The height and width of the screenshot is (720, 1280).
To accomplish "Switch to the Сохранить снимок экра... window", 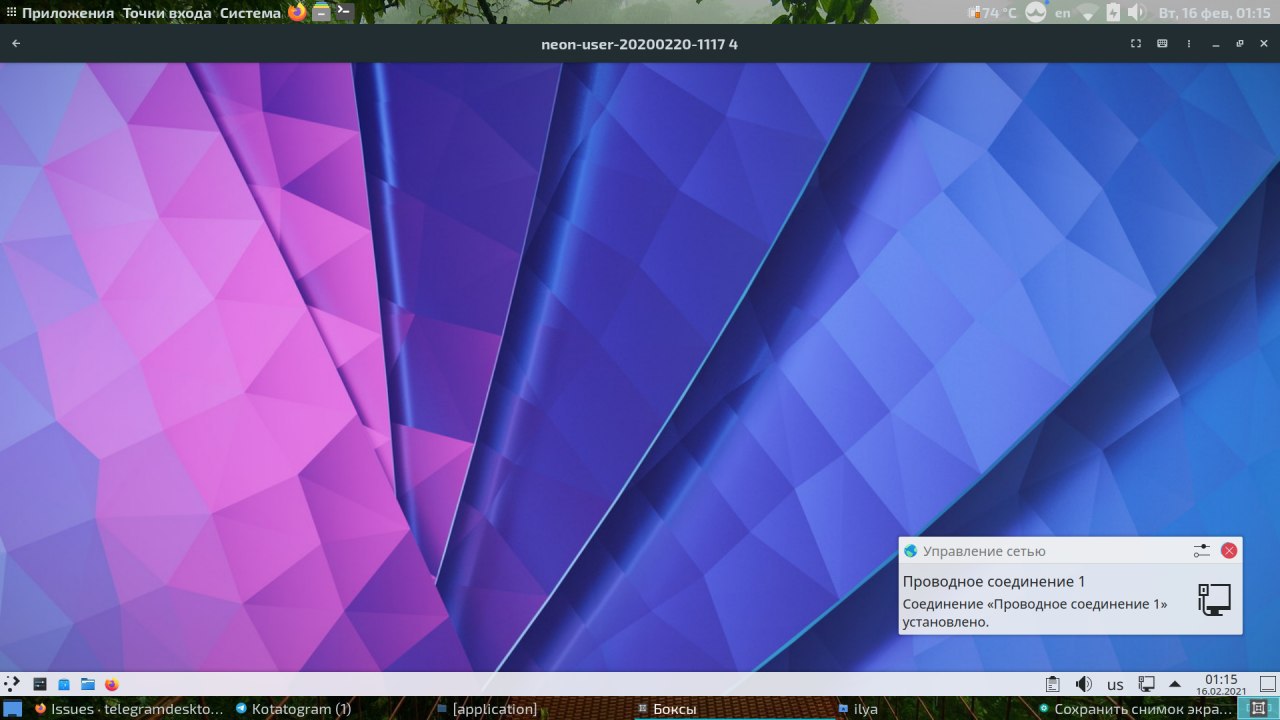I will [x=1135, y=709].
